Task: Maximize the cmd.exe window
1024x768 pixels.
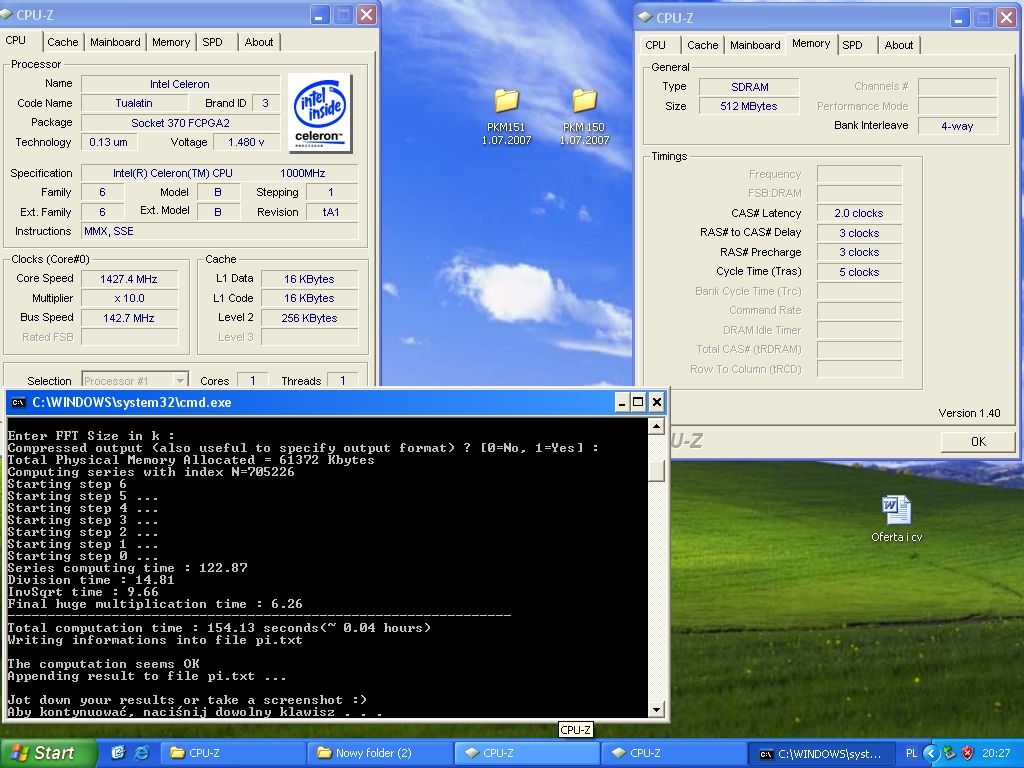Action: [x=639, y=402]
